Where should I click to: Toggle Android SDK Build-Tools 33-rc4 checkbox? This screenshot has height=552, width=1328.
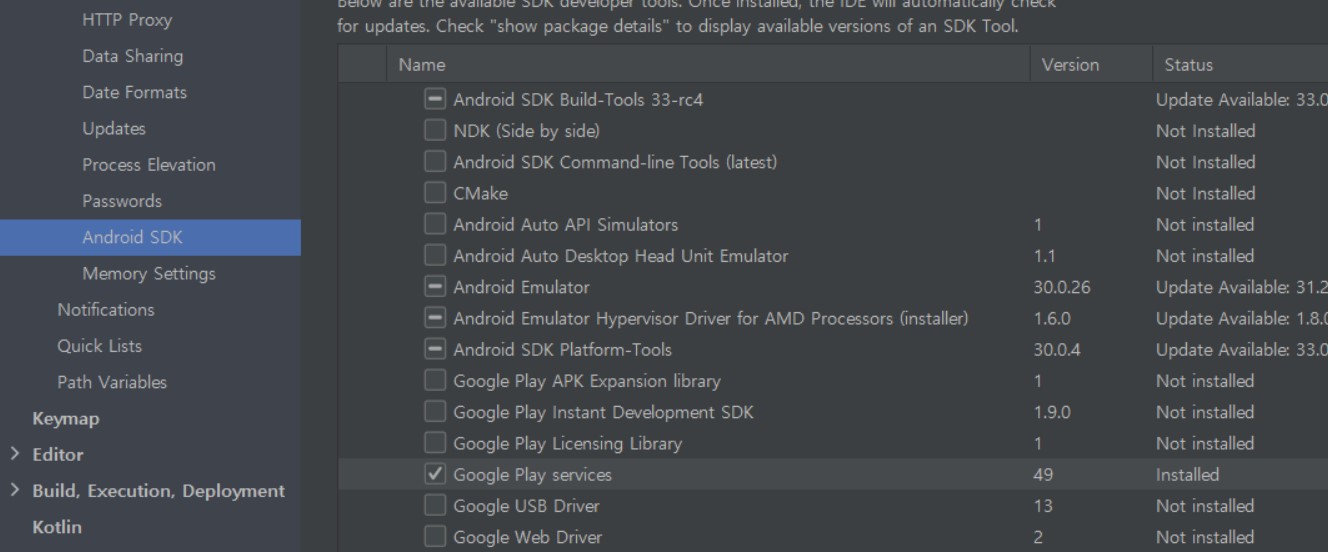435,99
